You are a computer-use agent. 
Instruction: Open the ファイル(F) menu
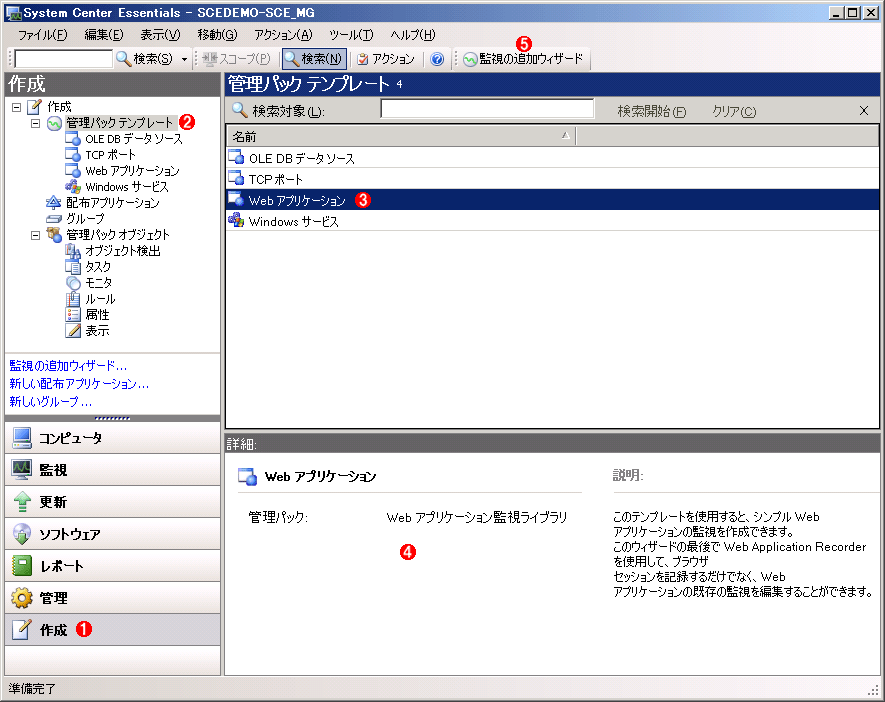[x=42, y=35]
